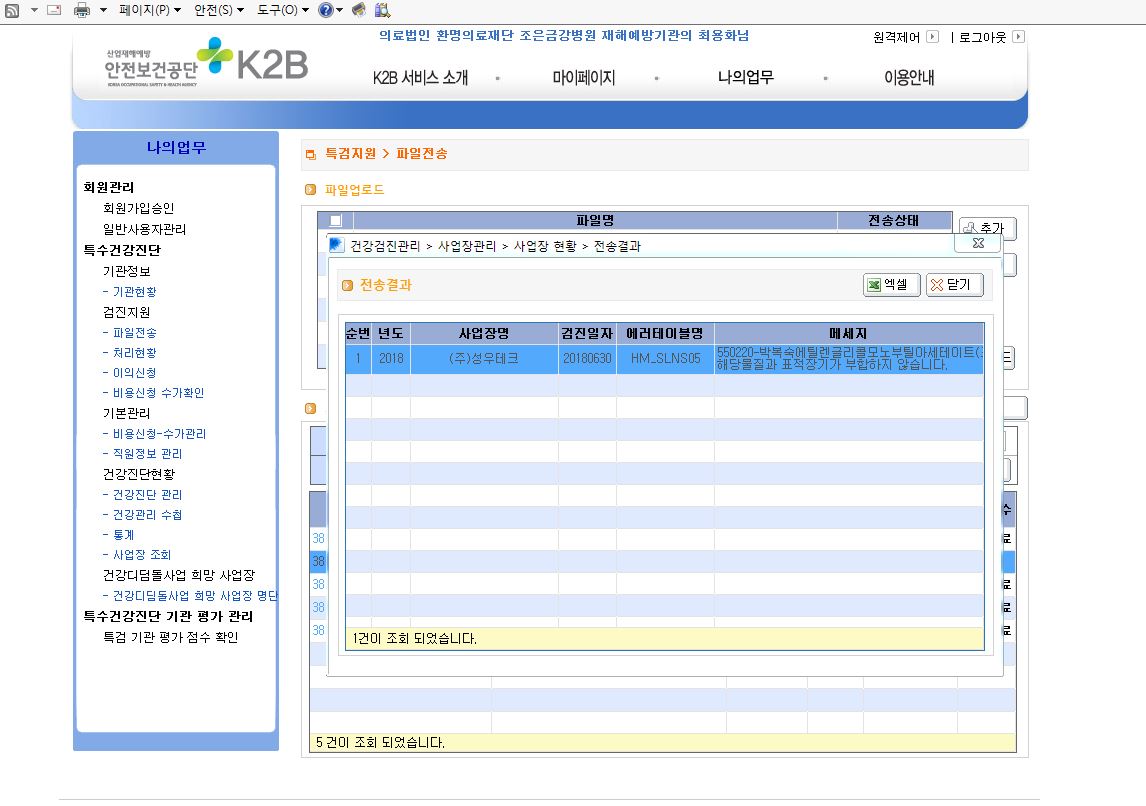Expand the printer options arrow
The height and width of the screenshot is (806, 1146).
coord(103,10)
